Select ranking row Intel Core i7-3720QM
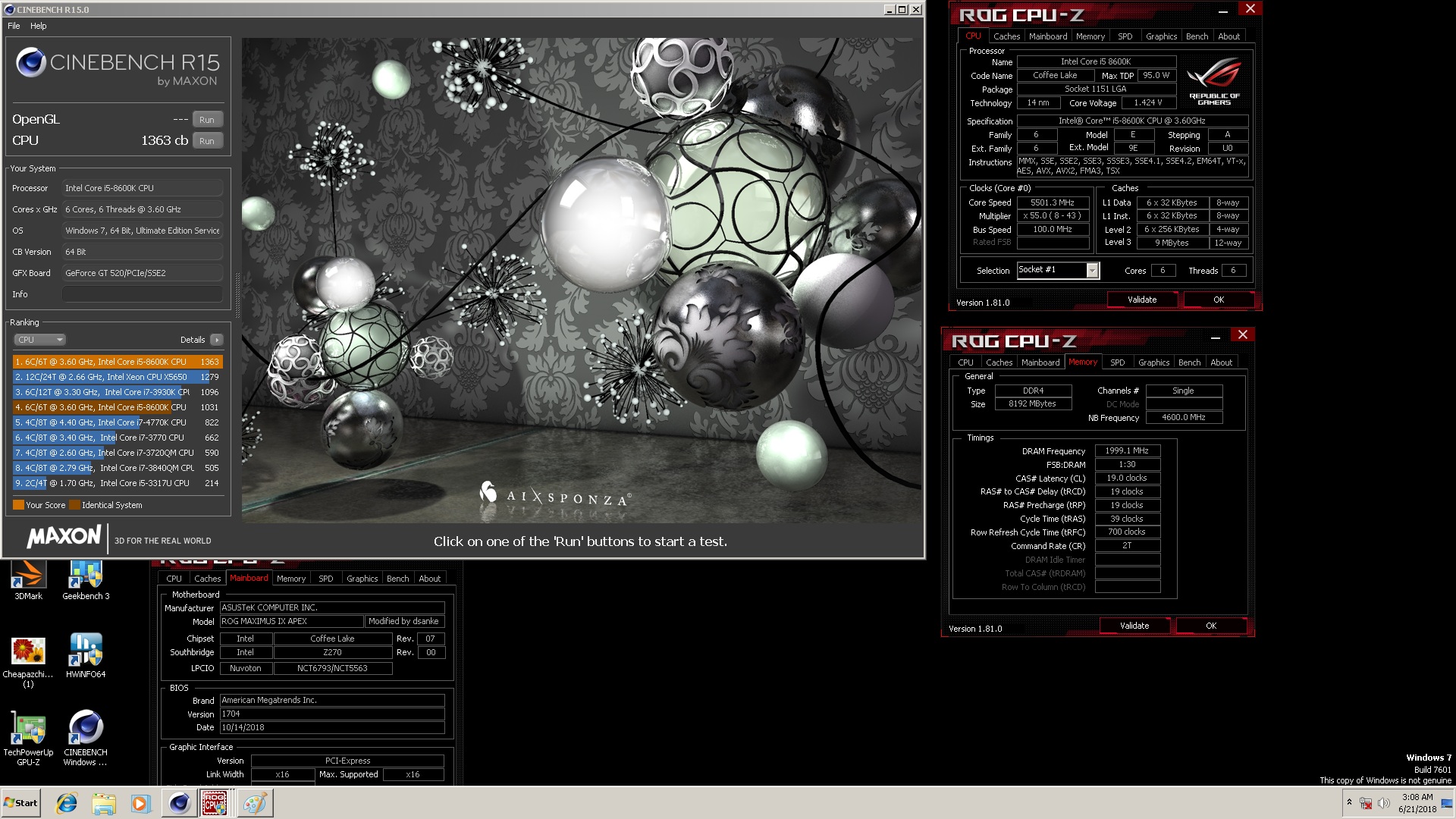 pos(118,453)
